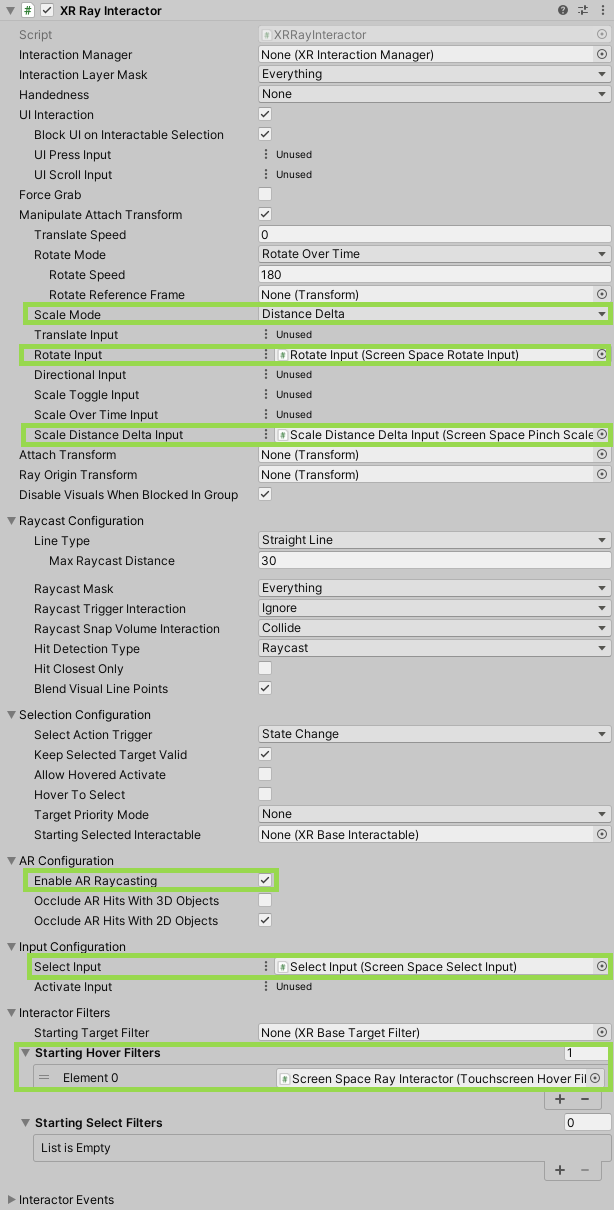Click object picker for Starting Target Filter
Image resolution: width=614 pixels, height=1210 pixels.
coord(602,1033)
